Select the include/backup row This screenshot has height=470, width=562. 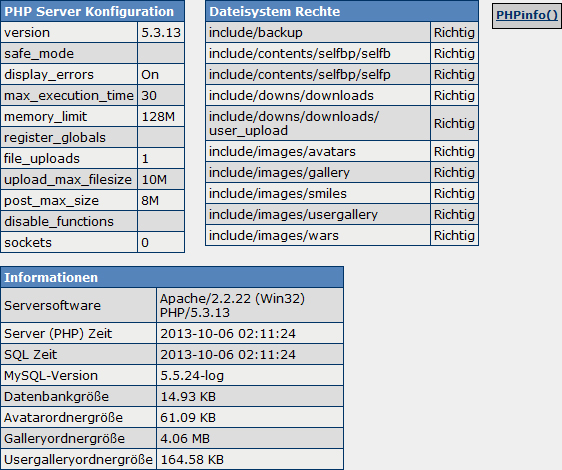[342, 32]
